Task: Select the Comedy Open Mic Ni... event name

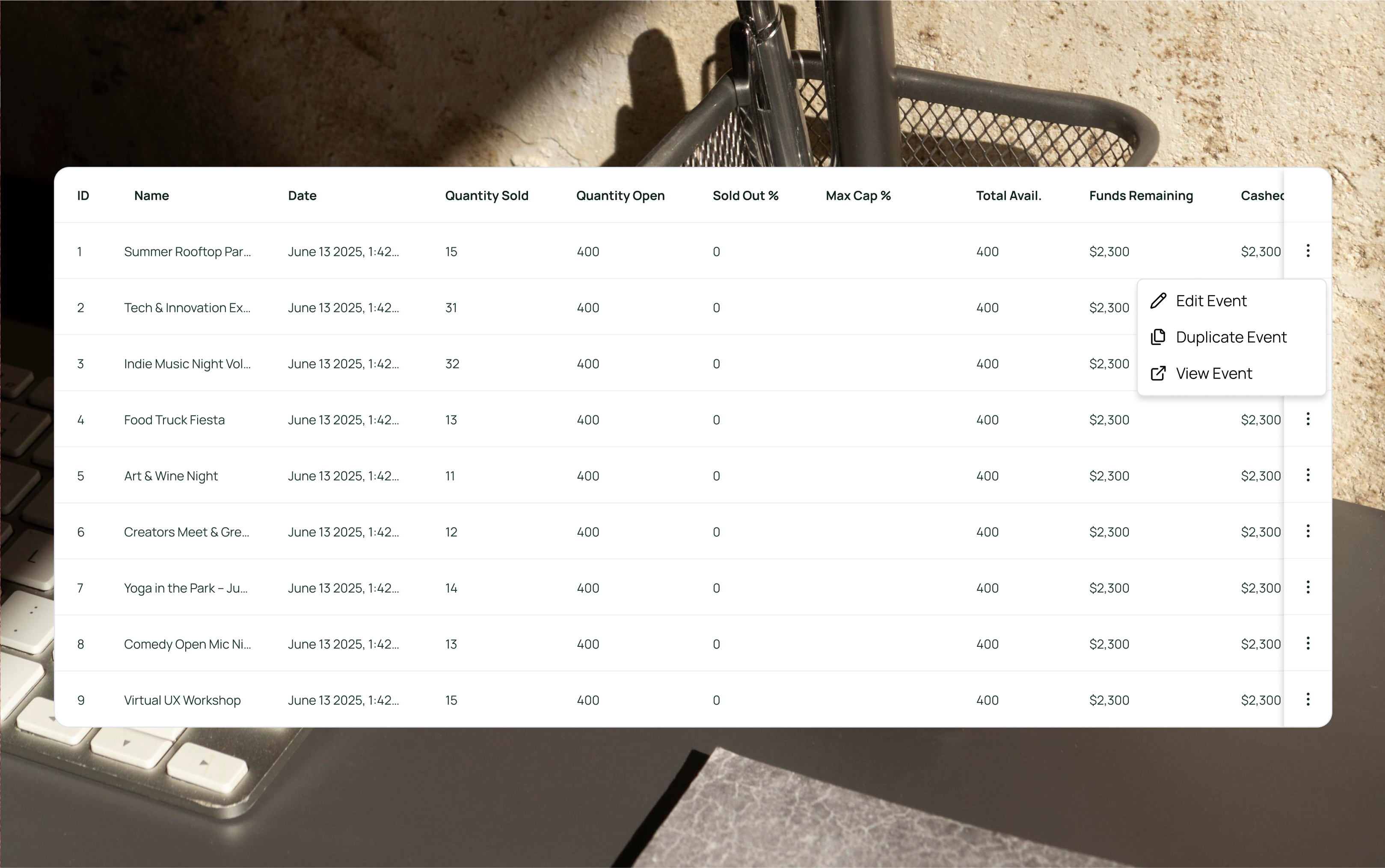Action: pos(187,644)
